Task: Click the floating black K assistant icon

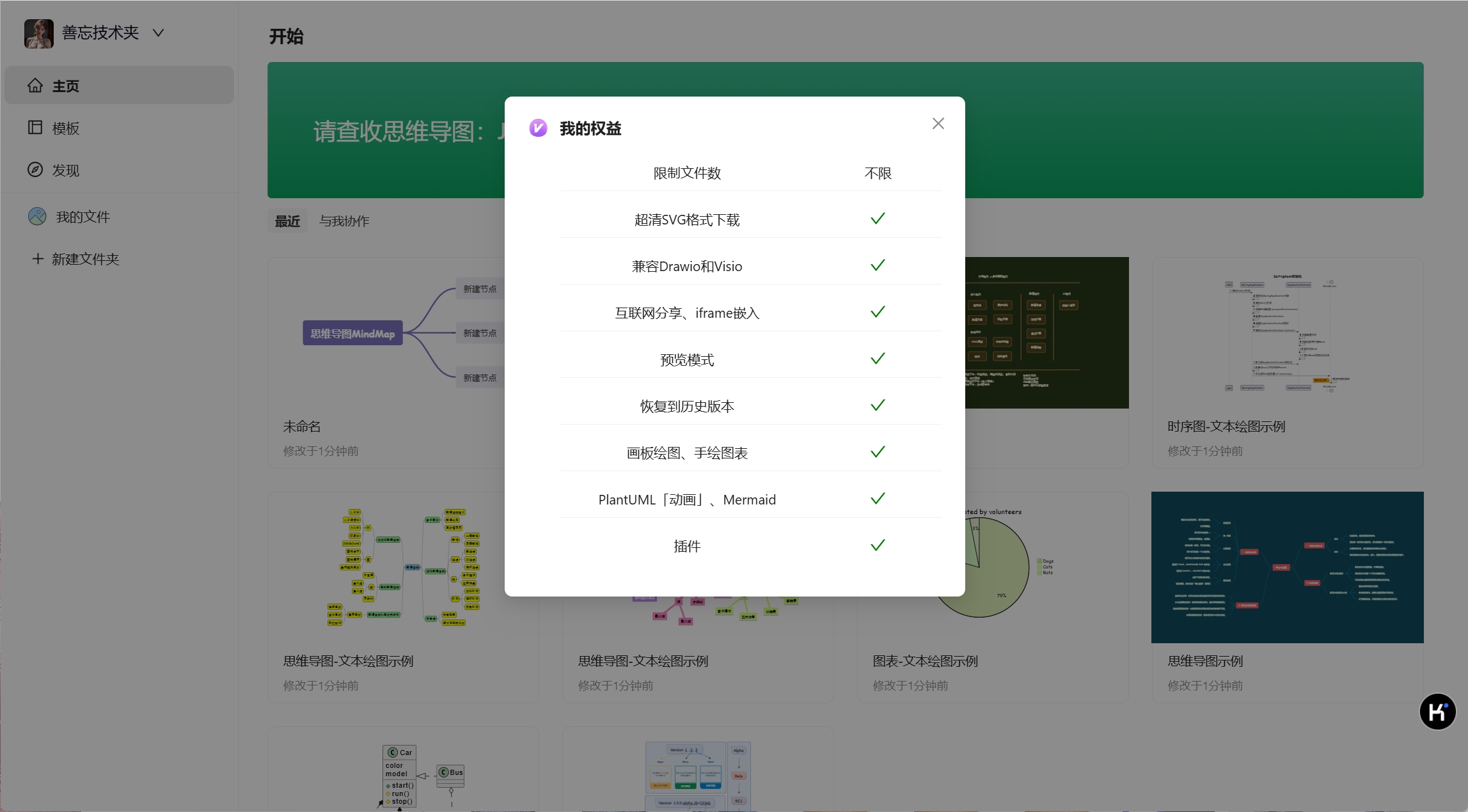Action: click(1437, 712)
